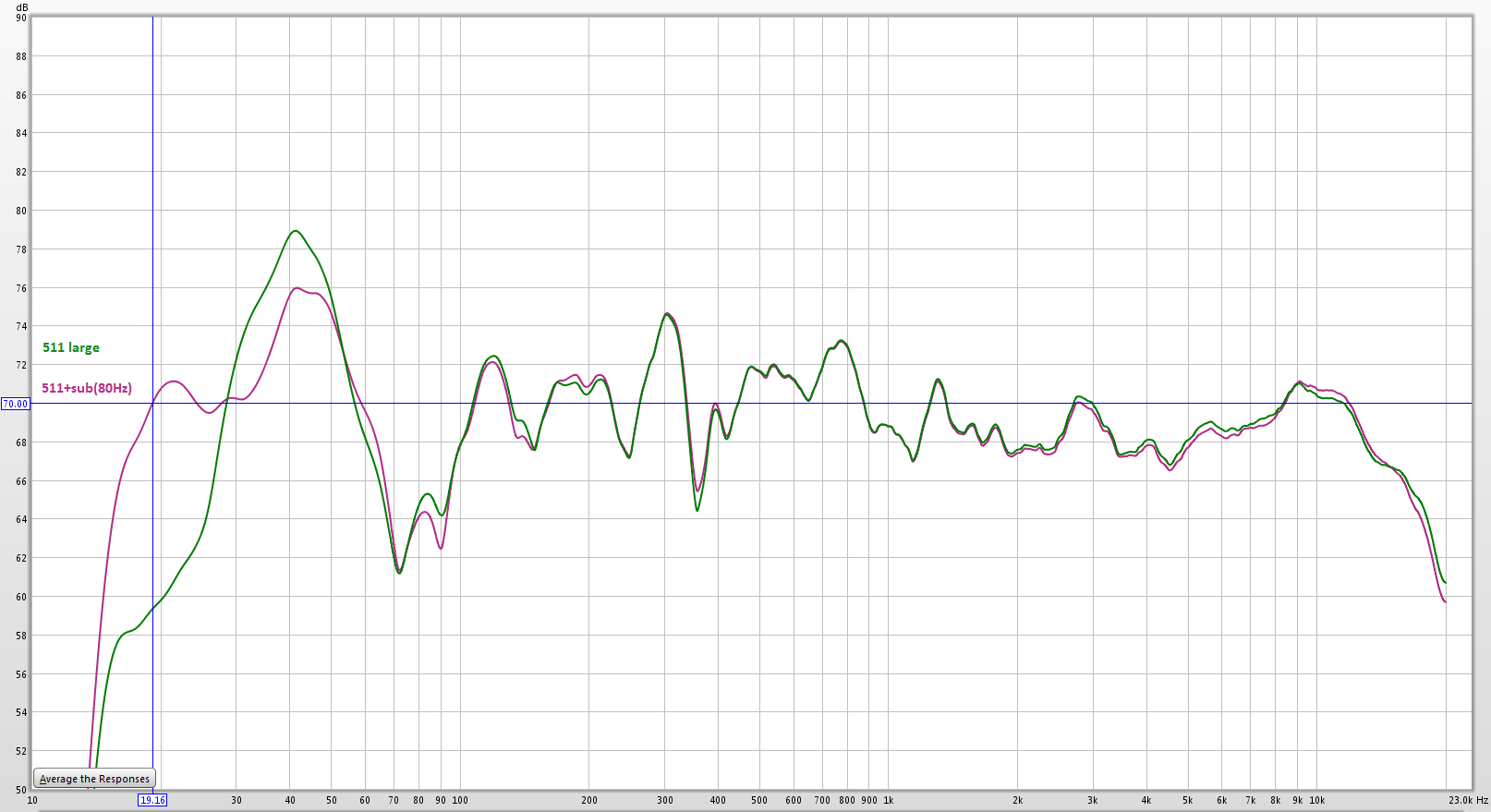Click the 23.0k Hz label on frequency axis

[x=1468, y=800]
